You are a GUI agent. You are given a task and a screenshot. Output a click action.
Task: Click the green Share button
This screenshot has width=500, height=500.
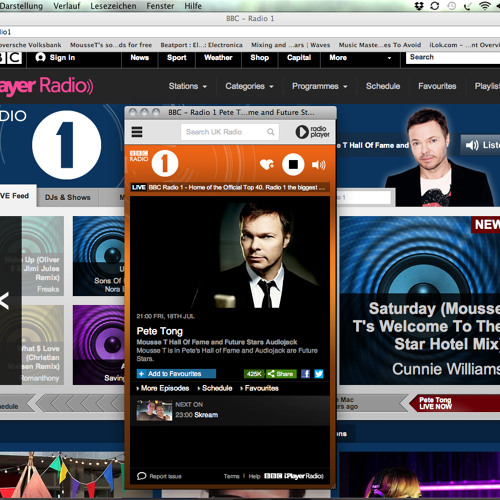coord(281,374)
